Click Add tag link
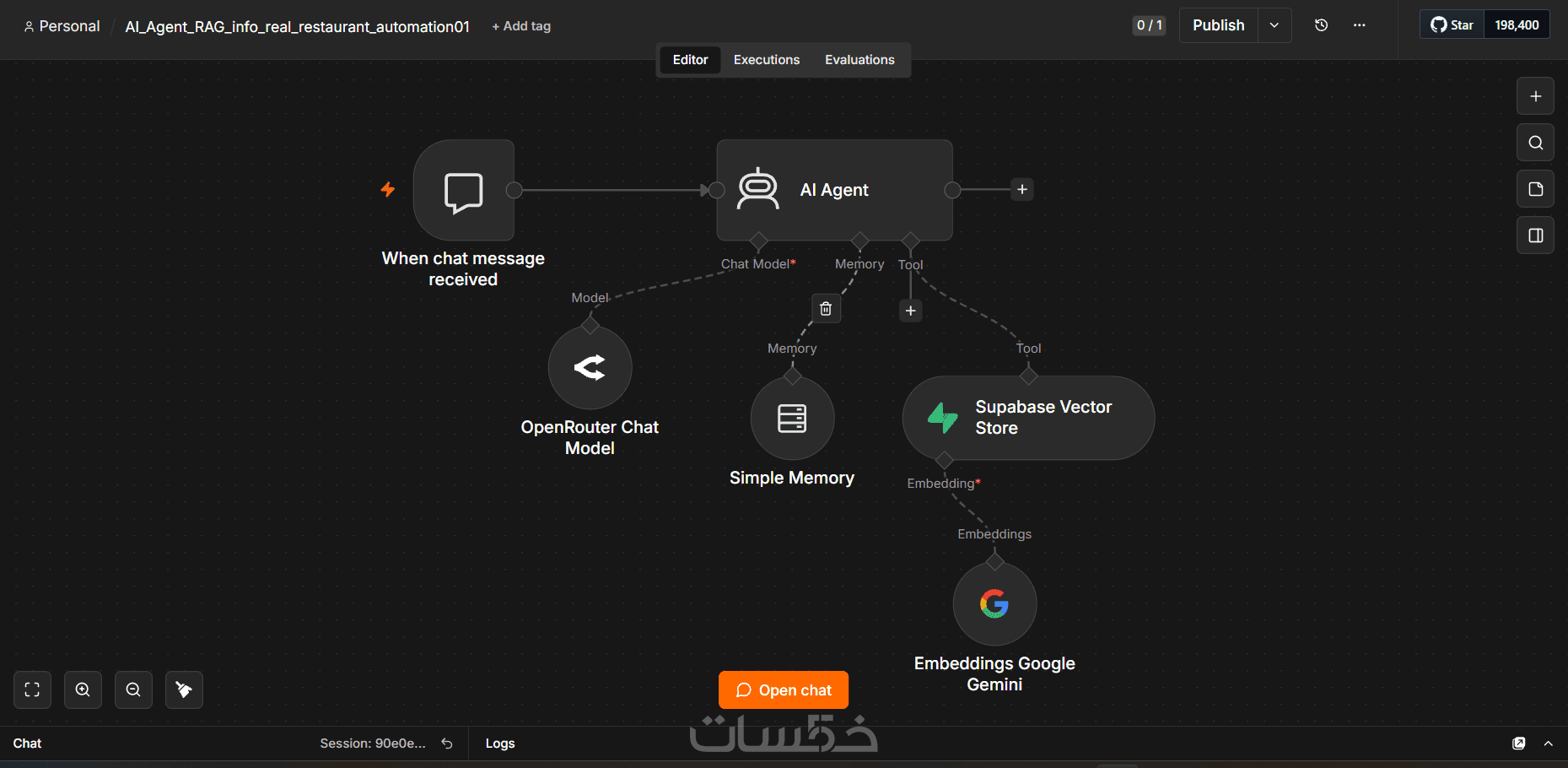Viewport: 1568px width, 768px height. pyautogui.click(x=521, y=26)
